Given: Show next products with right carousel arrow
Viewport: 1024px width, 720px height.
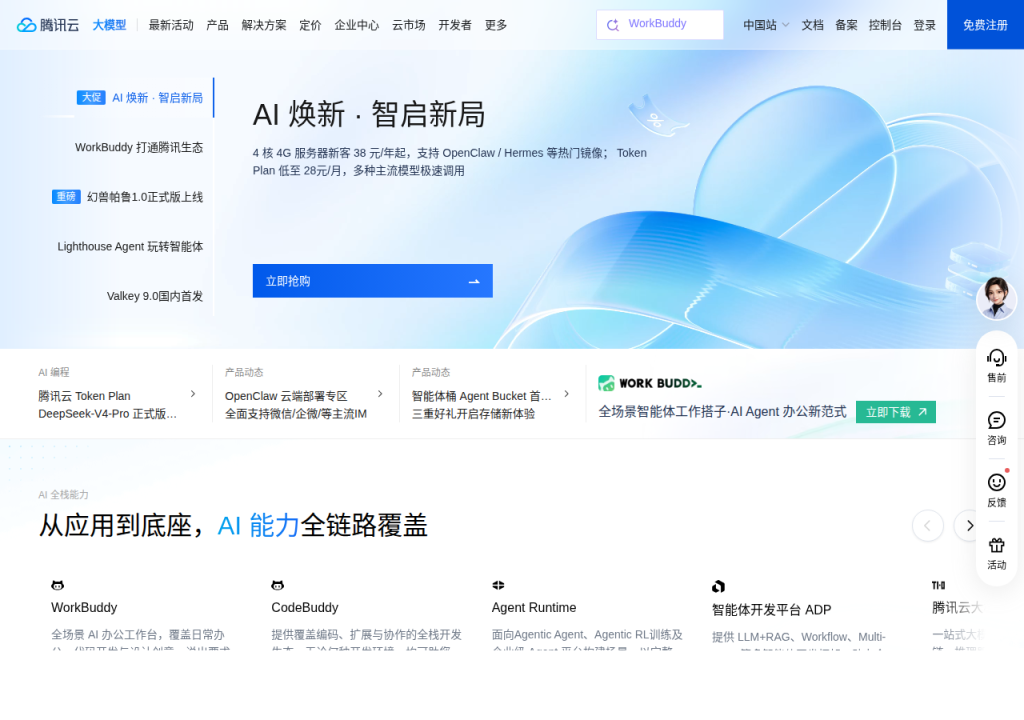Looking at the screenshot, I should click(x=969, y=525).
